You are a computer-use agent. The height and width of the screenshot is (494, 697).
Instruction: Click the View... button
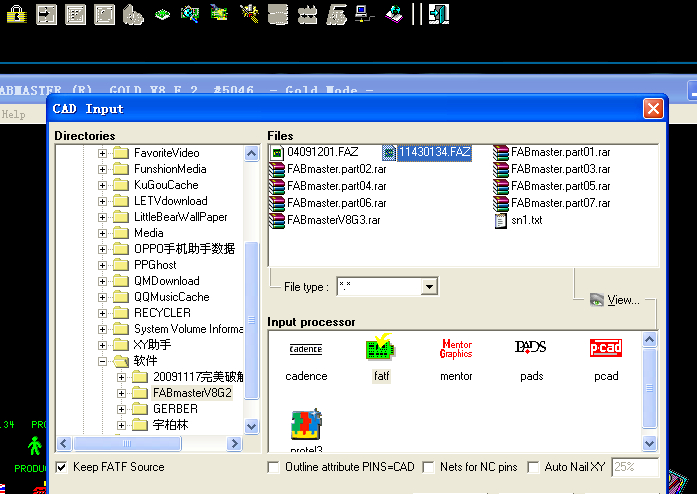(x=615, y=300)
